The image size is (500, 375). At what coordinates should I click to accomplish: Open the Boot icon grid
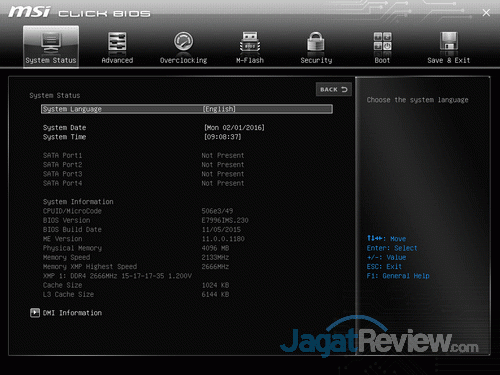coord(382,42)
